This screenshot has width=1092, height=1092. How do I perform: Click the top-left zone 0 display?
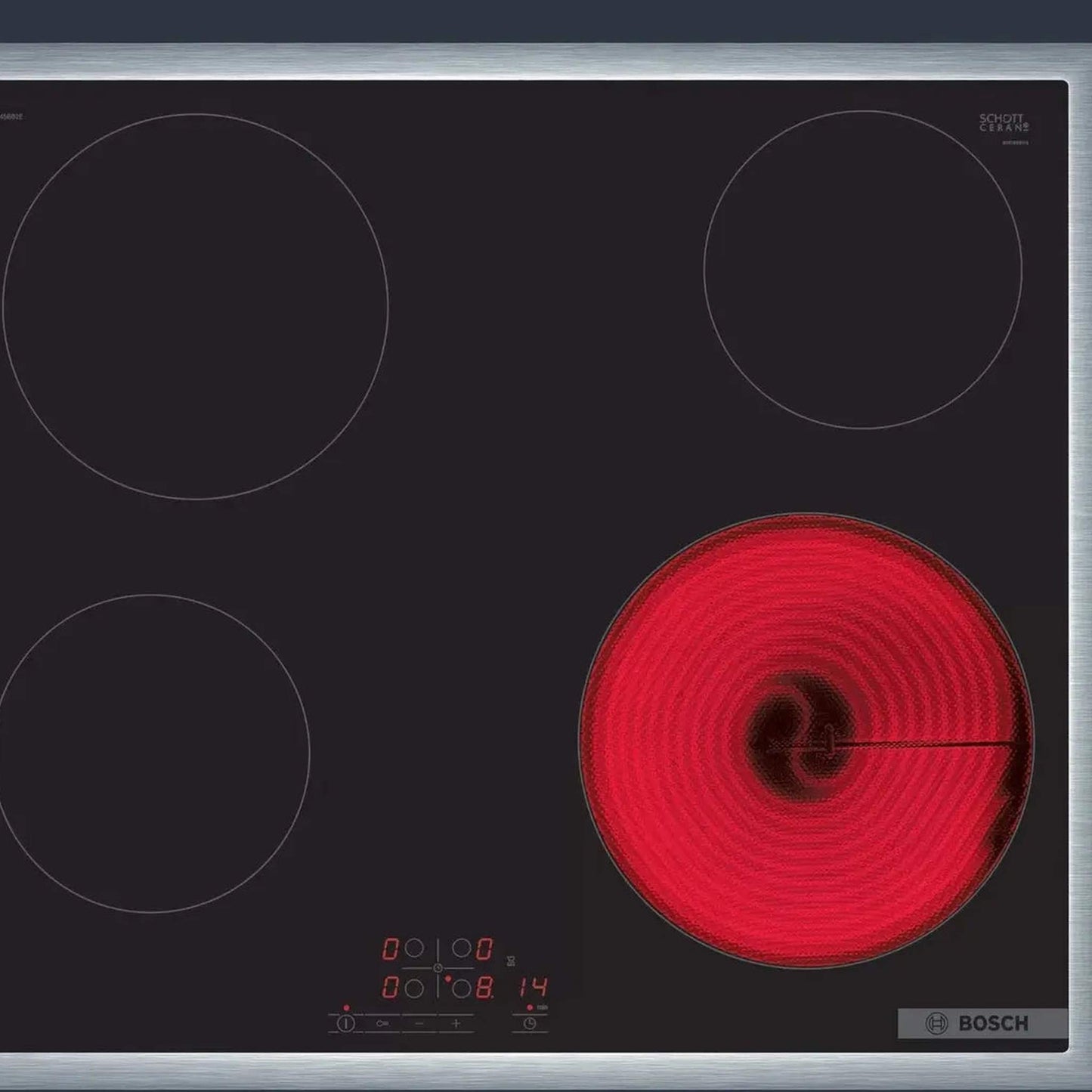pyautogui.click(x=390, y=948)
